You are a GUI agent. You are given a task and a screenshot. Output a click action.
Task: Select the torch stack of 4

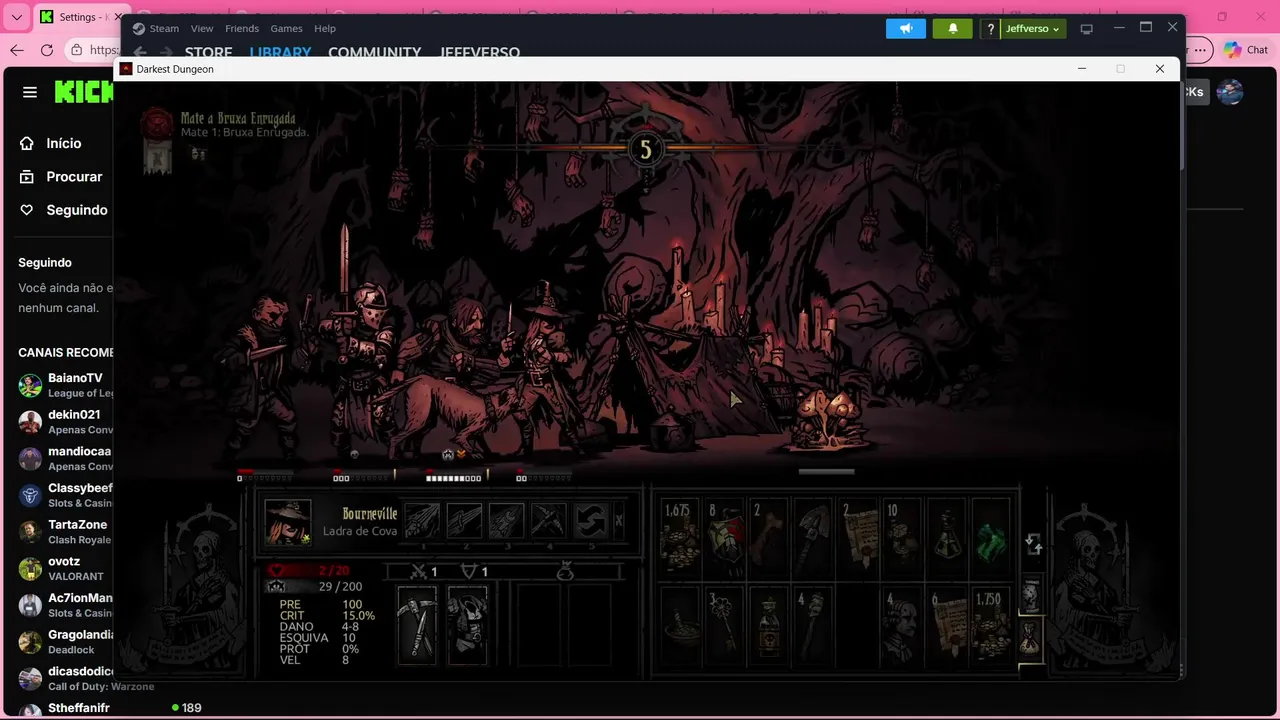[x=814, y=627]
